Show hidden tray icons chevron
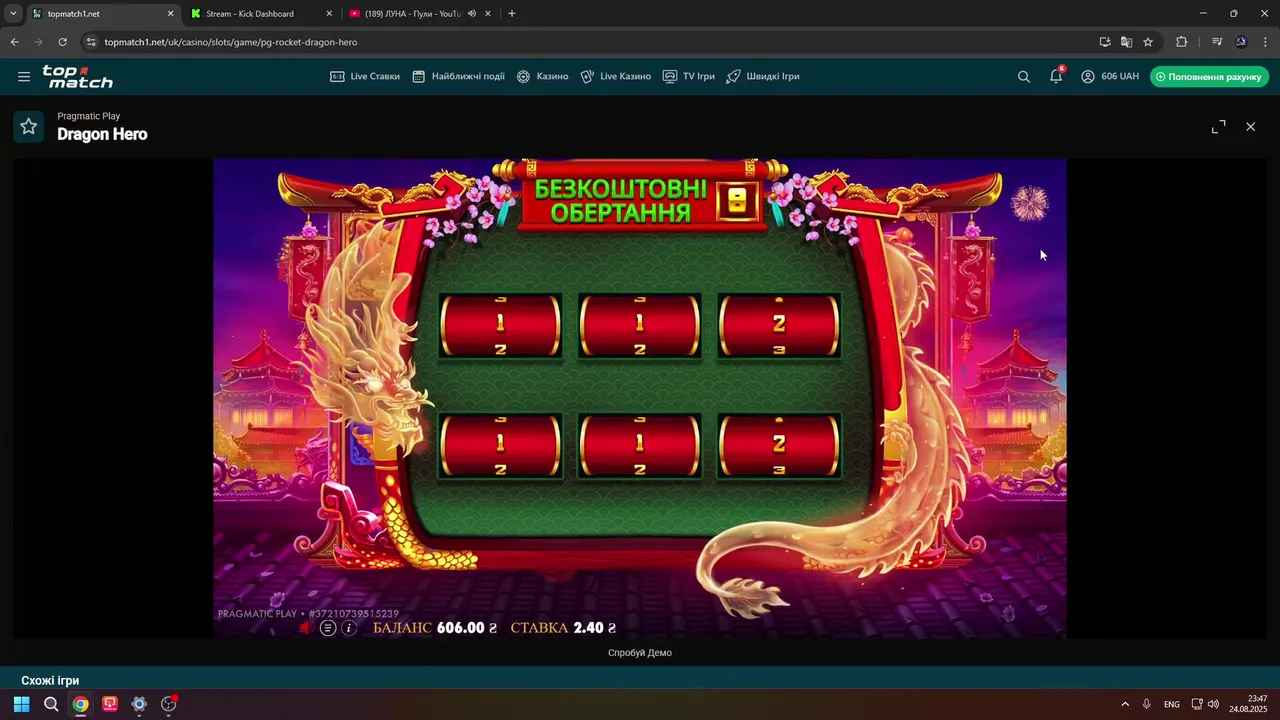The height and width of the screenshot is (720, 1280). pos(1125,704)
